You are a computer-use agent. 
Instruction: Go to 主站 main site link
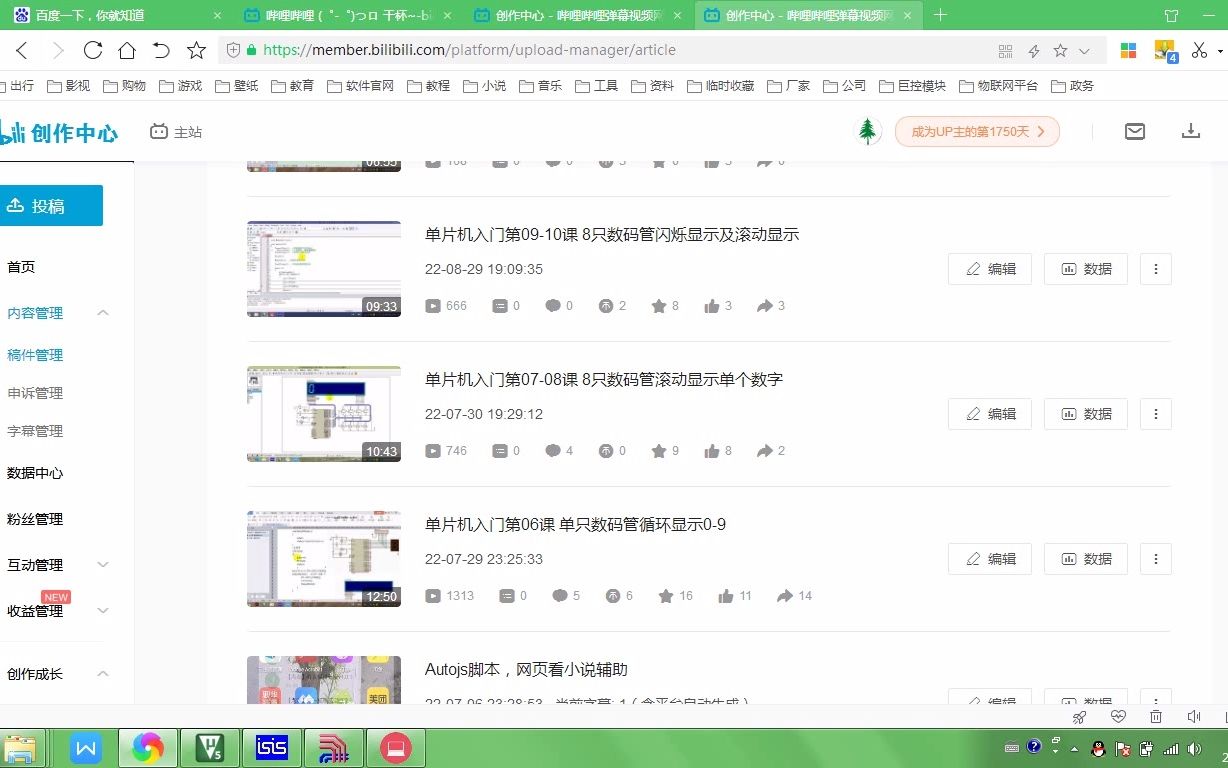click(176, 132)
